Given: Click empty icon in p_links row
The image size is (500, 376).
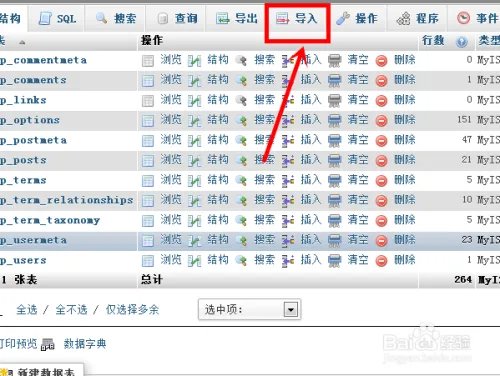Looking at the screenshot, I should (334, 101).
